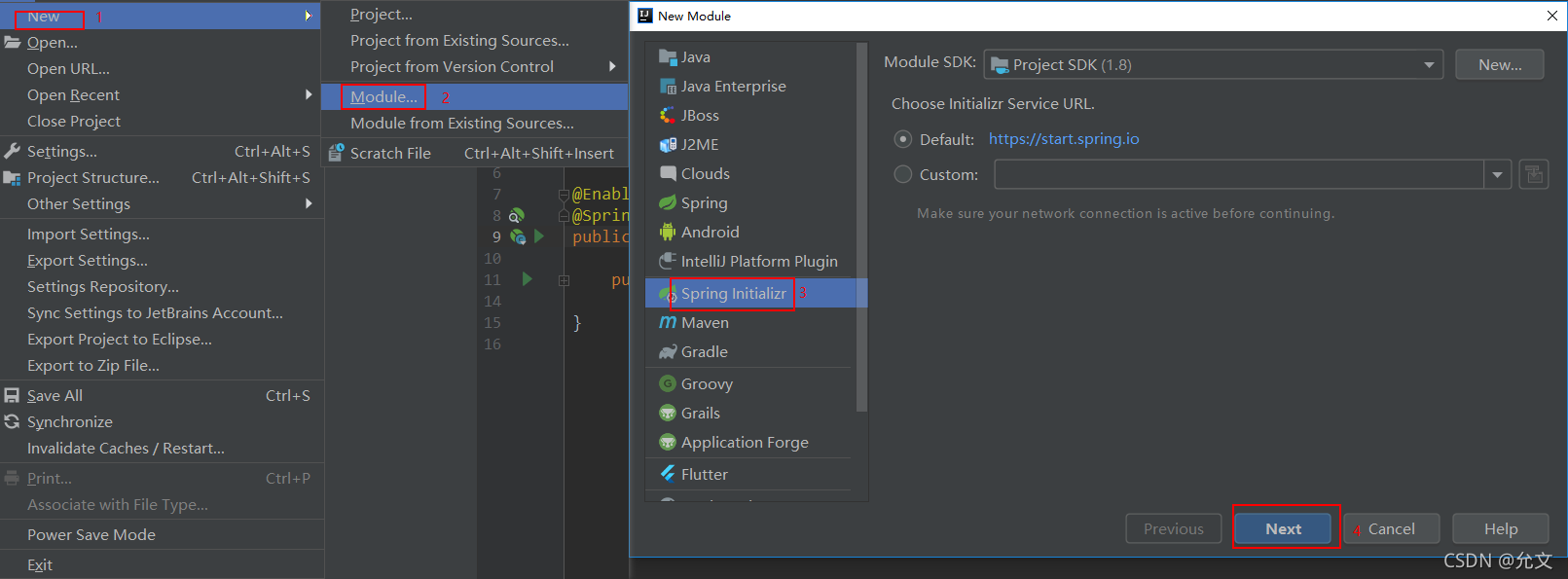
Task: Click the Settings wrench icon
Action: (x=13, y=152)
